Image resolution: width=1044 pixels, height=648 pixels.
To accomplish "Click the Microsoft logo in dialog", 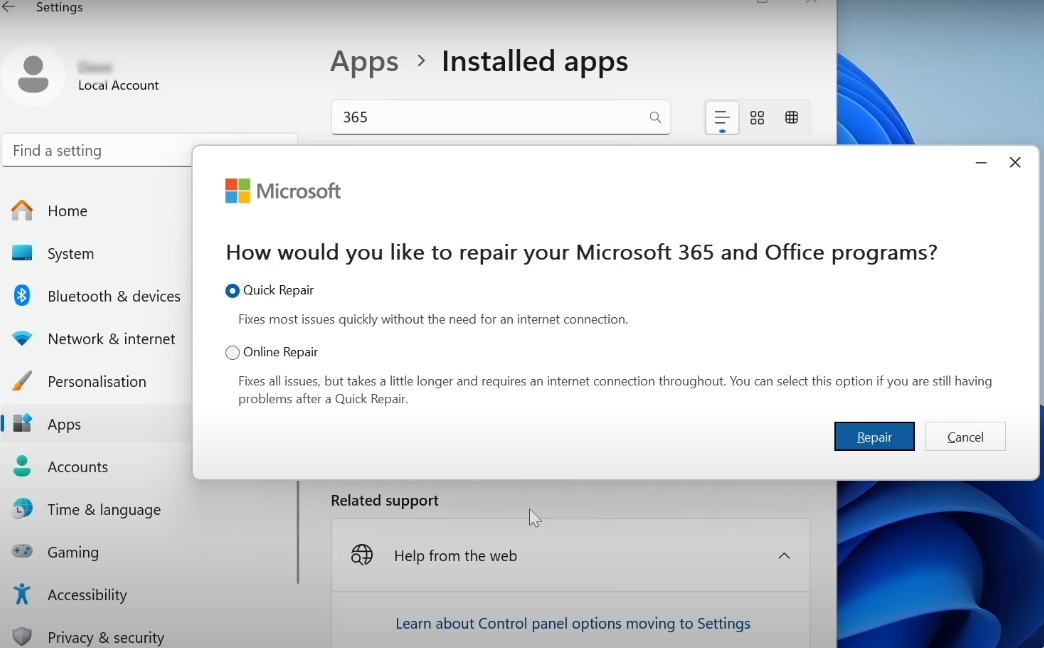I will [x=283, y=191].
